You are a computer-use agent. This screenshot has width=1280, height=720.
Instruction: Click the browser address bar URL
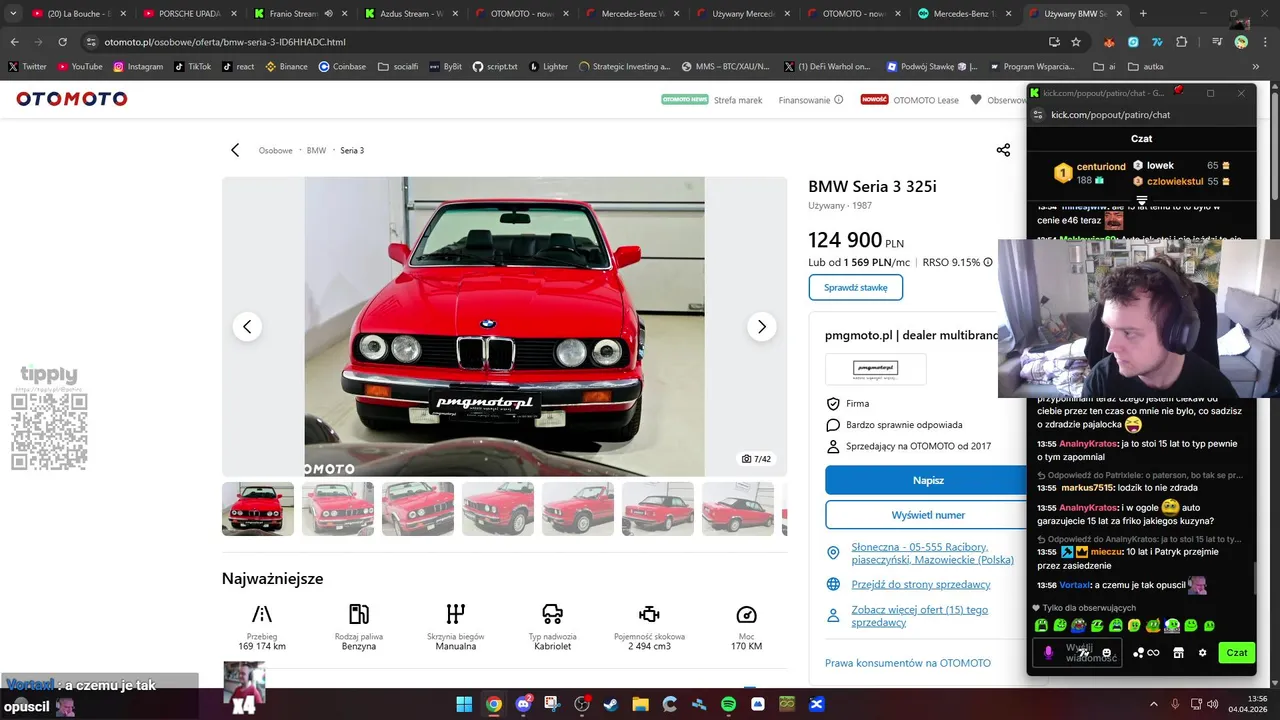pos(225,42)
